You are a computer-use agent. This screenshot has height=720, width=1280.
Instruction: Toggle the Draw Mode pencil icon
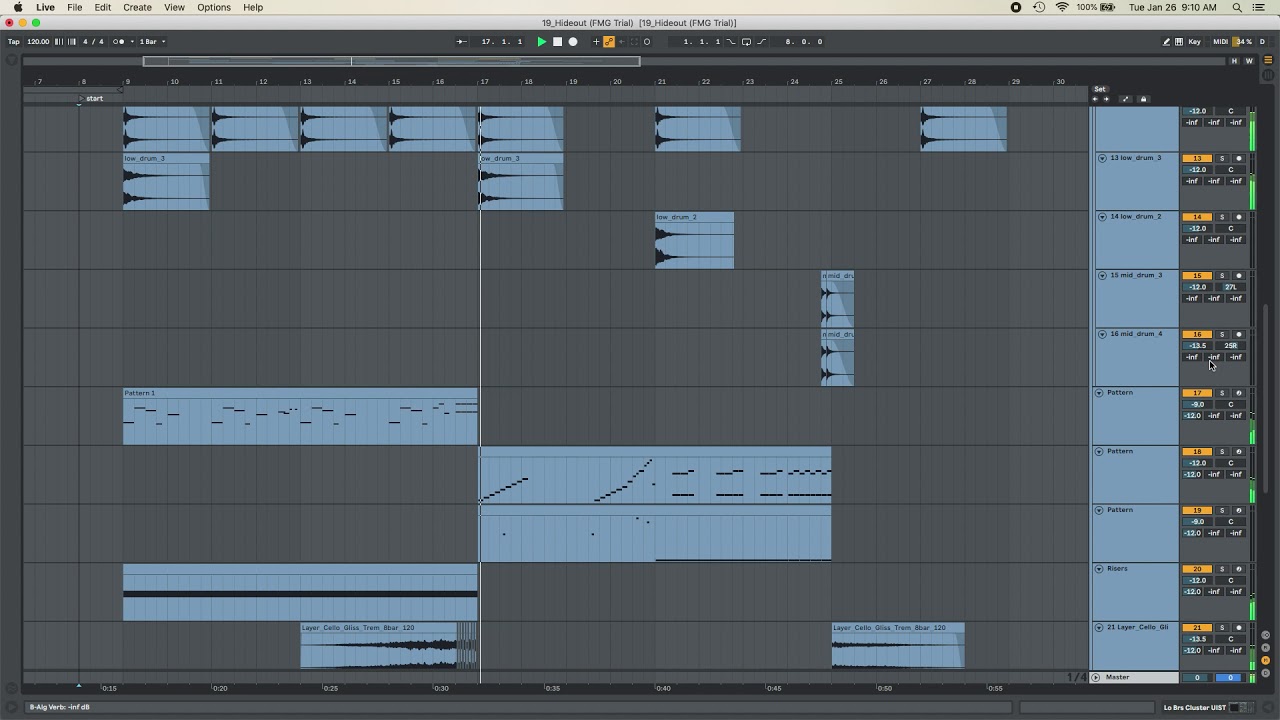[1166, 42]
